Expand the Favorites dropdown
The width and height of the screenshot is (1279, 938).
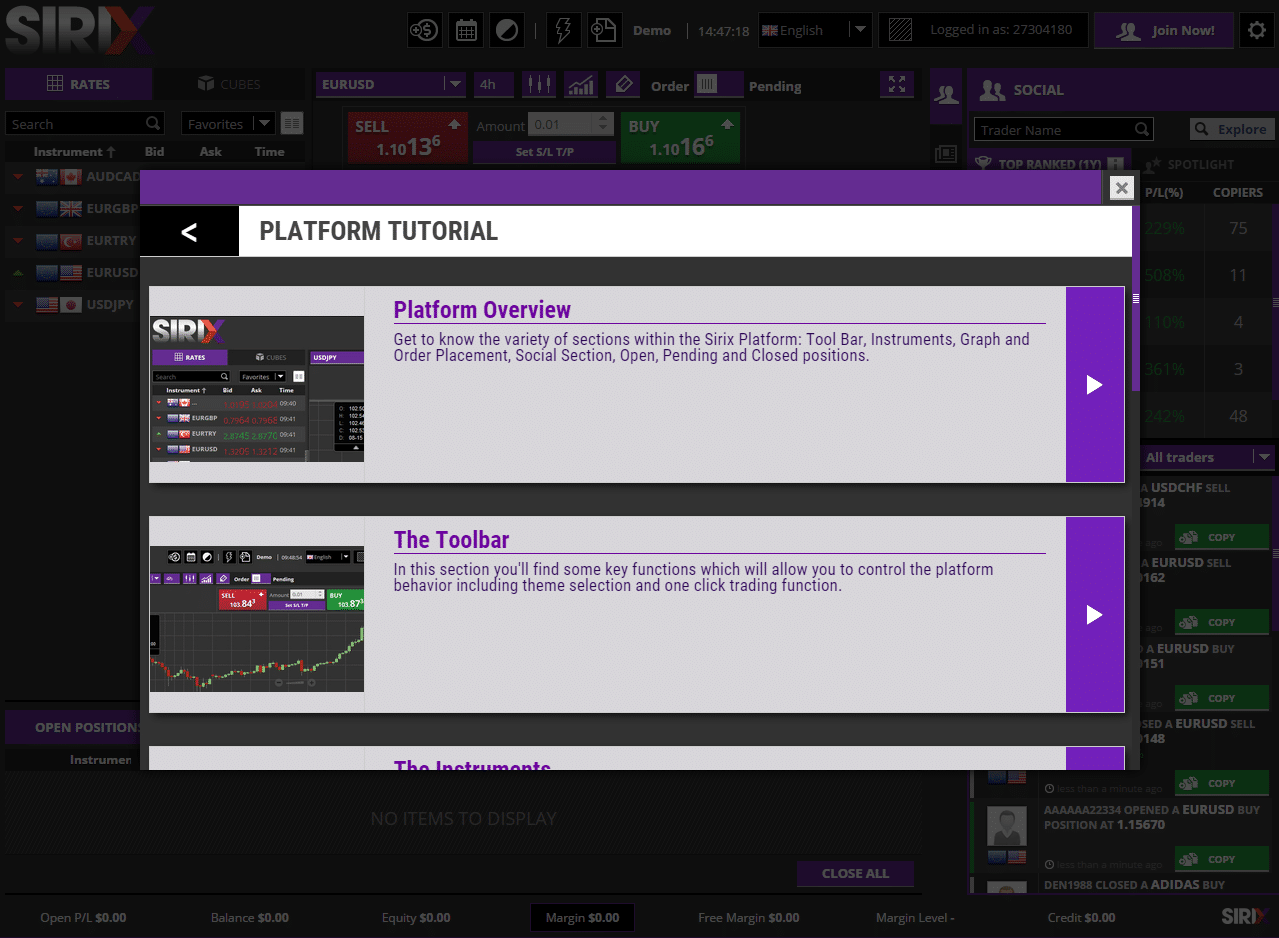pyautogui.click(x=264, y=124)
